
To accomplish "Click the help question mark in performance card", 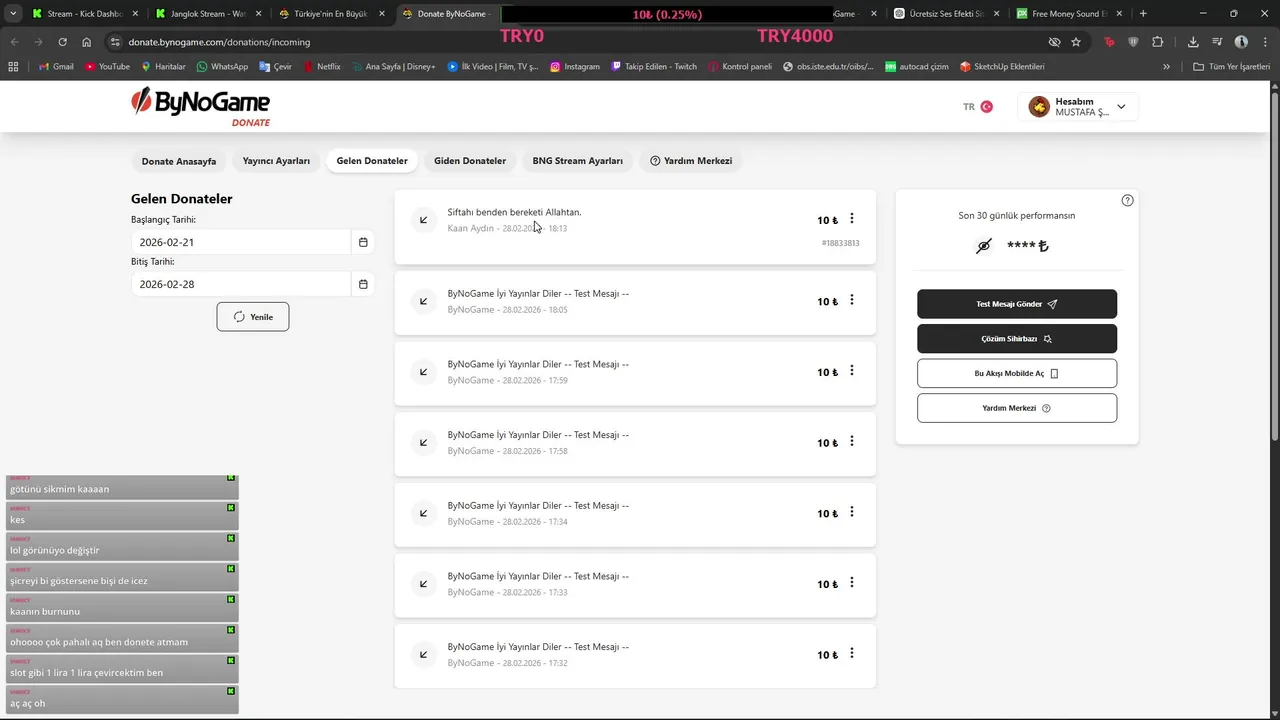I will pos(1128,200).
